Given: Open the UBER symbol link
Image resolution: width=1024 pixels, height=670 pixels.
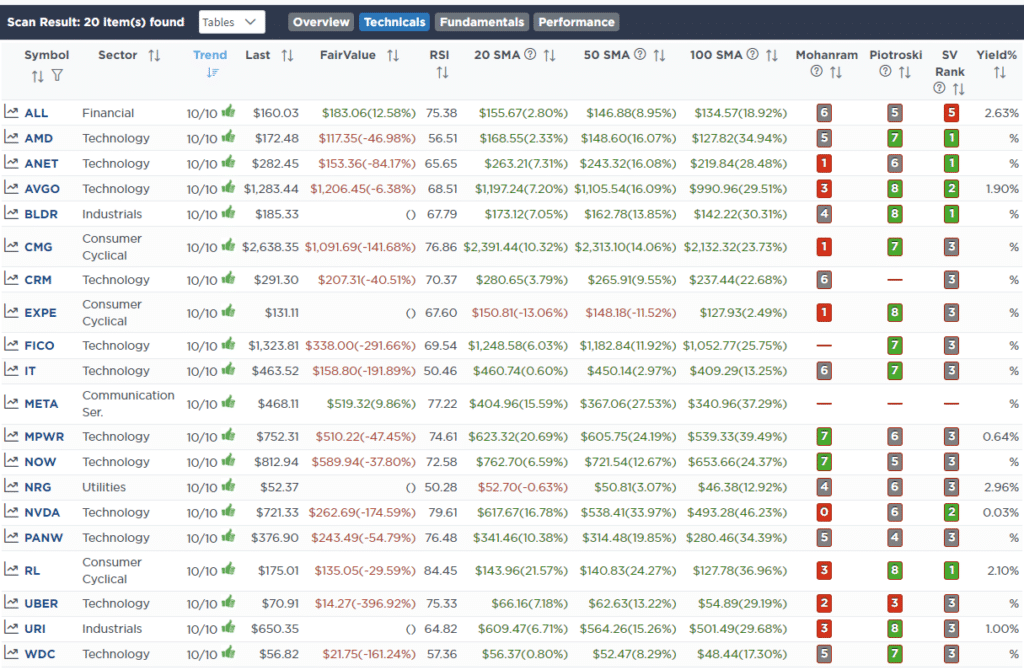Looking at the screenshot, I should (x=41, y=603).
